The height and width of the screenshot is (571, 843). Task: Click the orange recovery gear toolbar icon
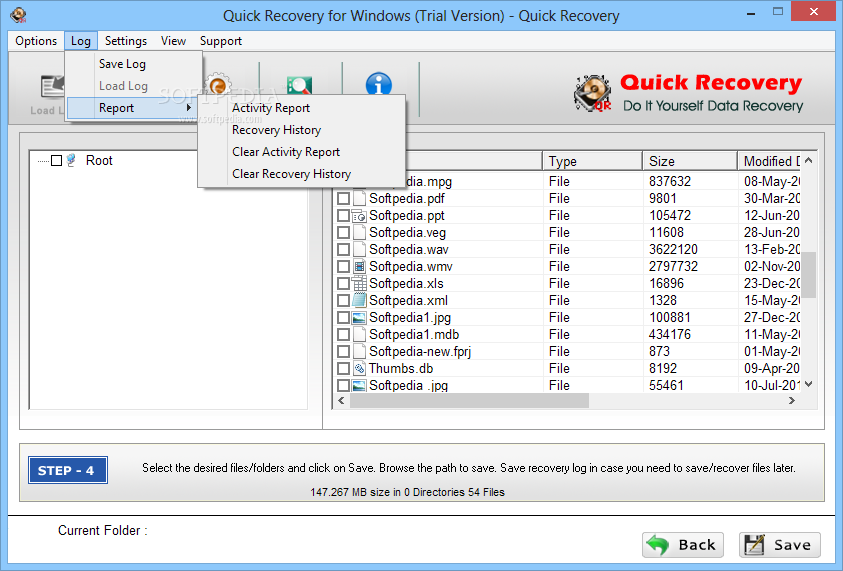218,84
